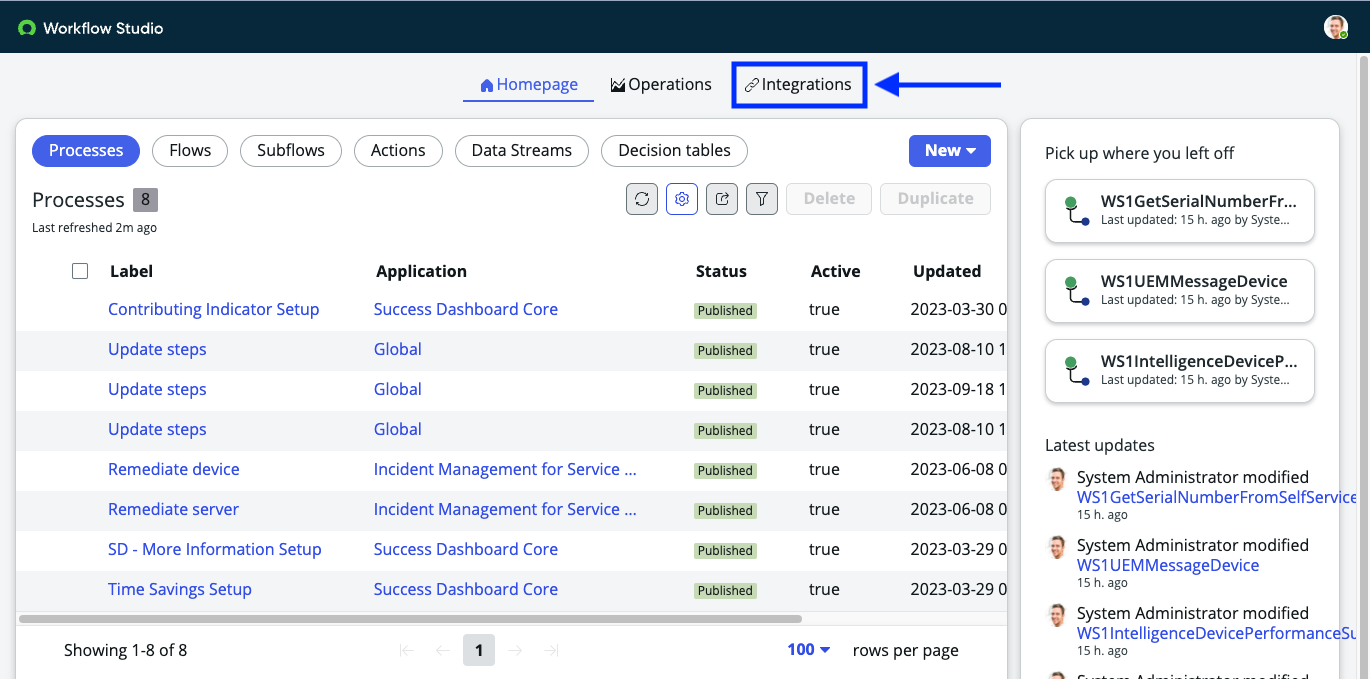The height and width of the screenshot is (679, 1370).
Task: Open the WS1GetSerialNumberFr... recent workflow card
Action: pyautogui.click(x=1179, y=211)
